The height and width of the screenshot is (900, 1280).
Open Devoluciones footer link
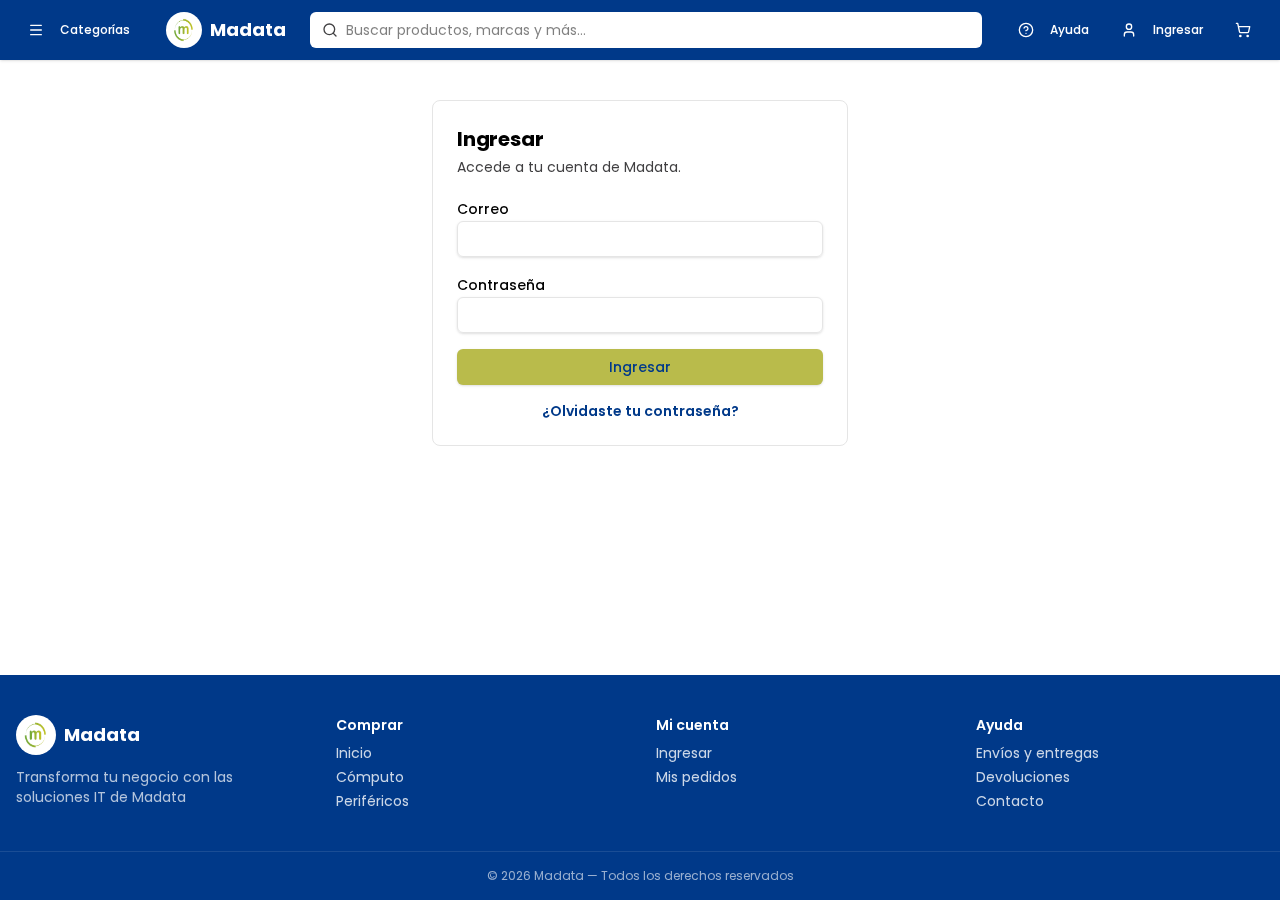(1023, 777)
